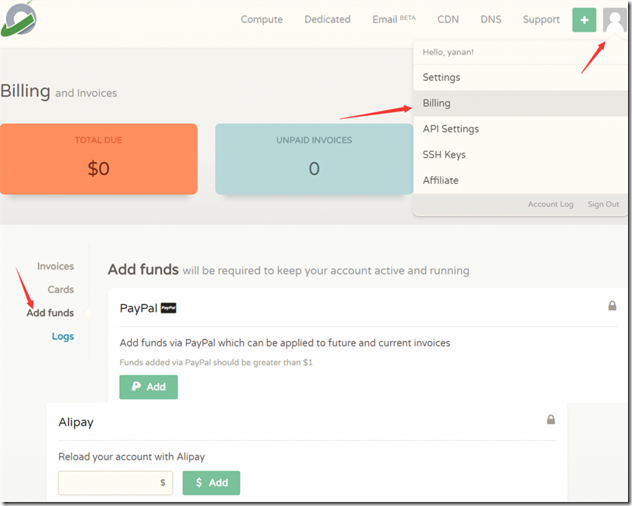Click the green plus deploy icon

584,19
